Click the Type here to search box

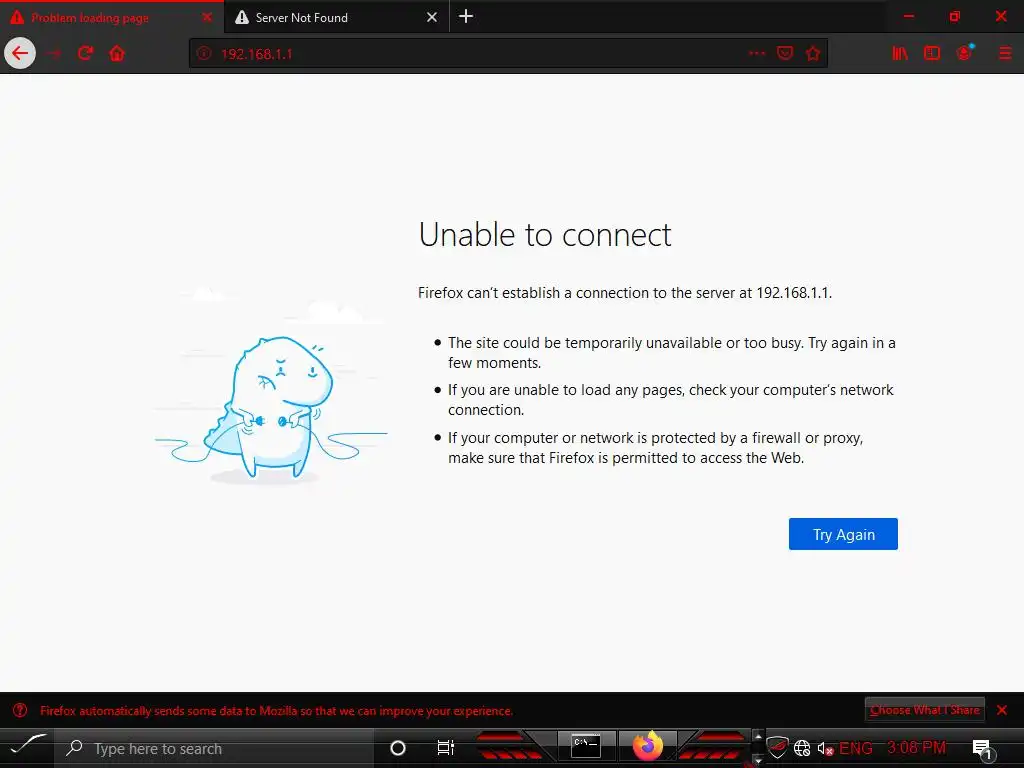[x=214, y=748]
